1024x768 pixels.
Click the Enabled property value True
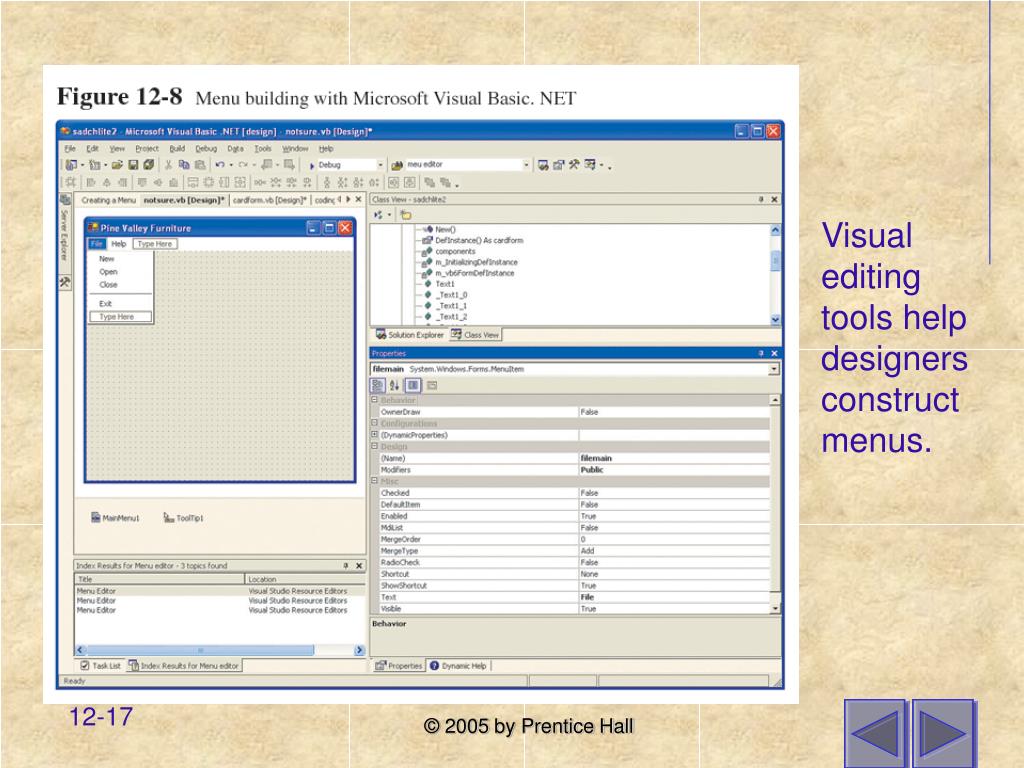pos(674,517)
